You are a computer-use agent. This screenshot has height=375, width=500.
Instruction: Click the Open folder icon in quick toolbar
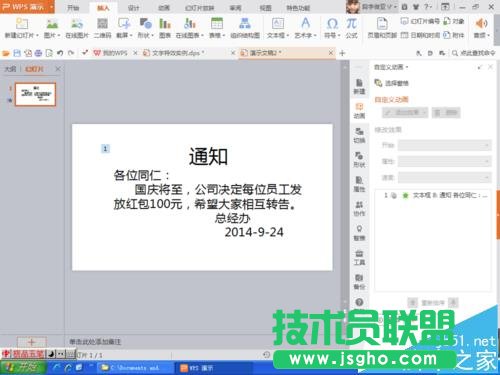tap(6, 53)
